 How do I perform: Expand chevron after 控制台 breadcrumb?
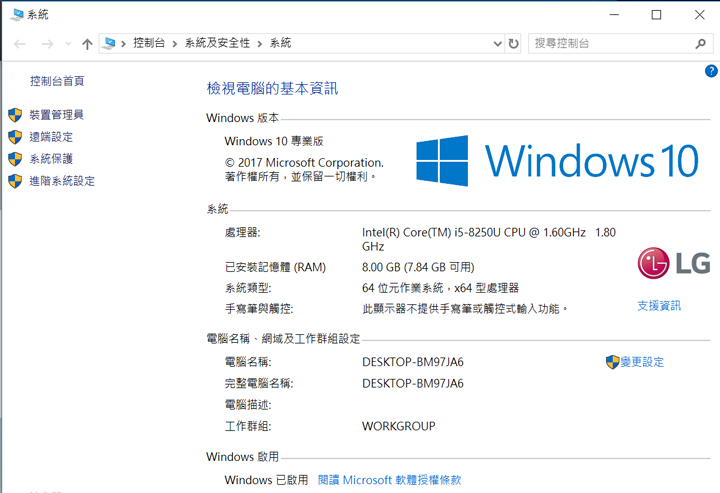tap(174, 44)
